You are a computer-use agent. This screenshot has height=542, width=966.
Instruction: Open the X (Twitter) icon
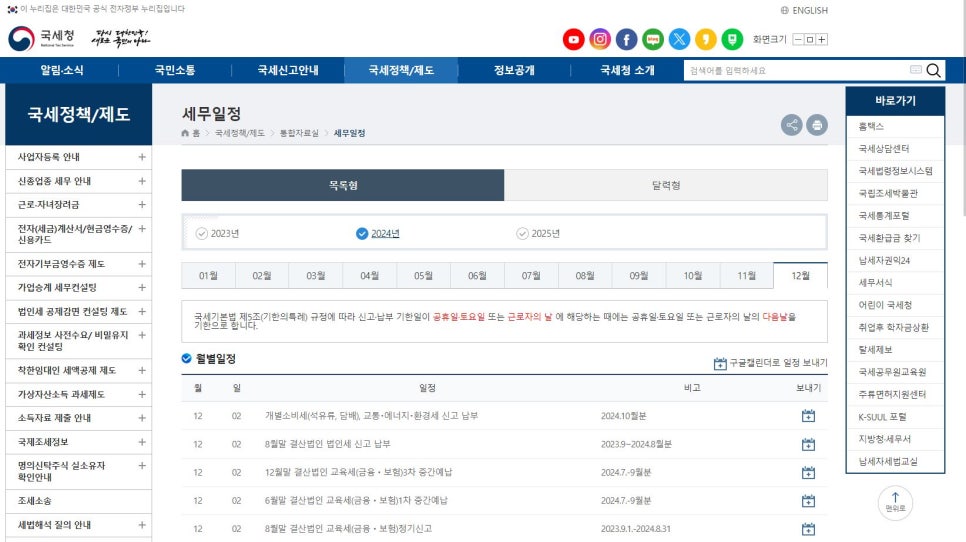[680, 40]
